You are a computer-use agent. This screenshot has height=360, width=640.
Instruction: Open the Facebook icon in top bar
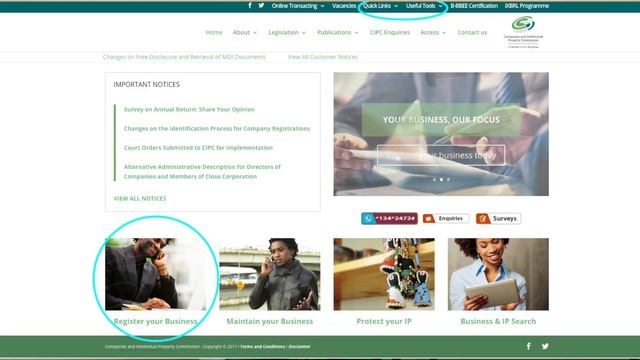250,6
